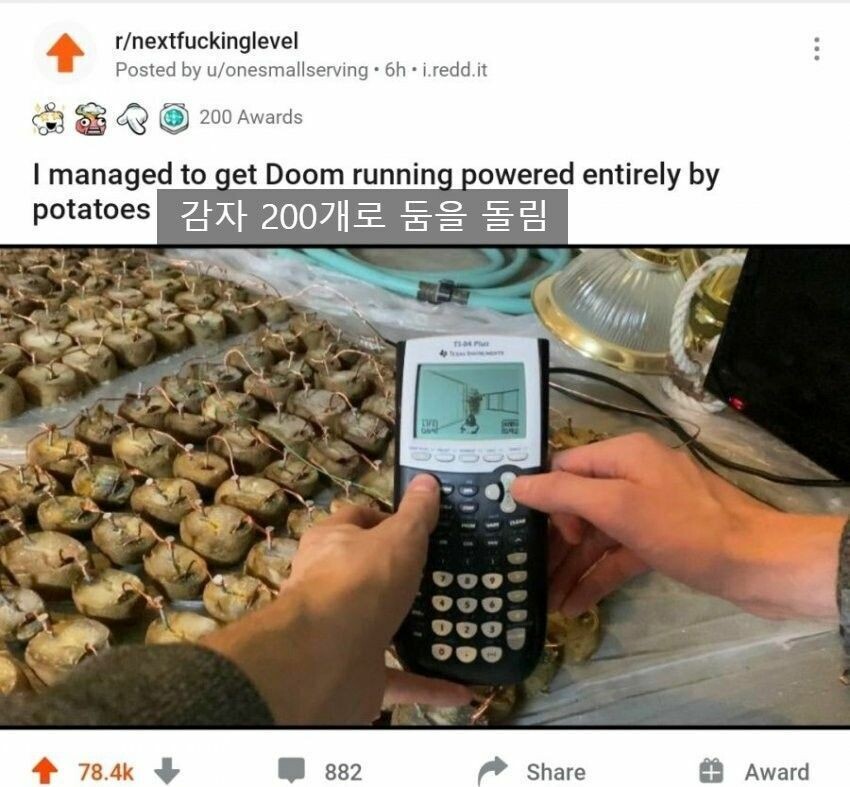Click the teal badge award icon

(174, 118)
